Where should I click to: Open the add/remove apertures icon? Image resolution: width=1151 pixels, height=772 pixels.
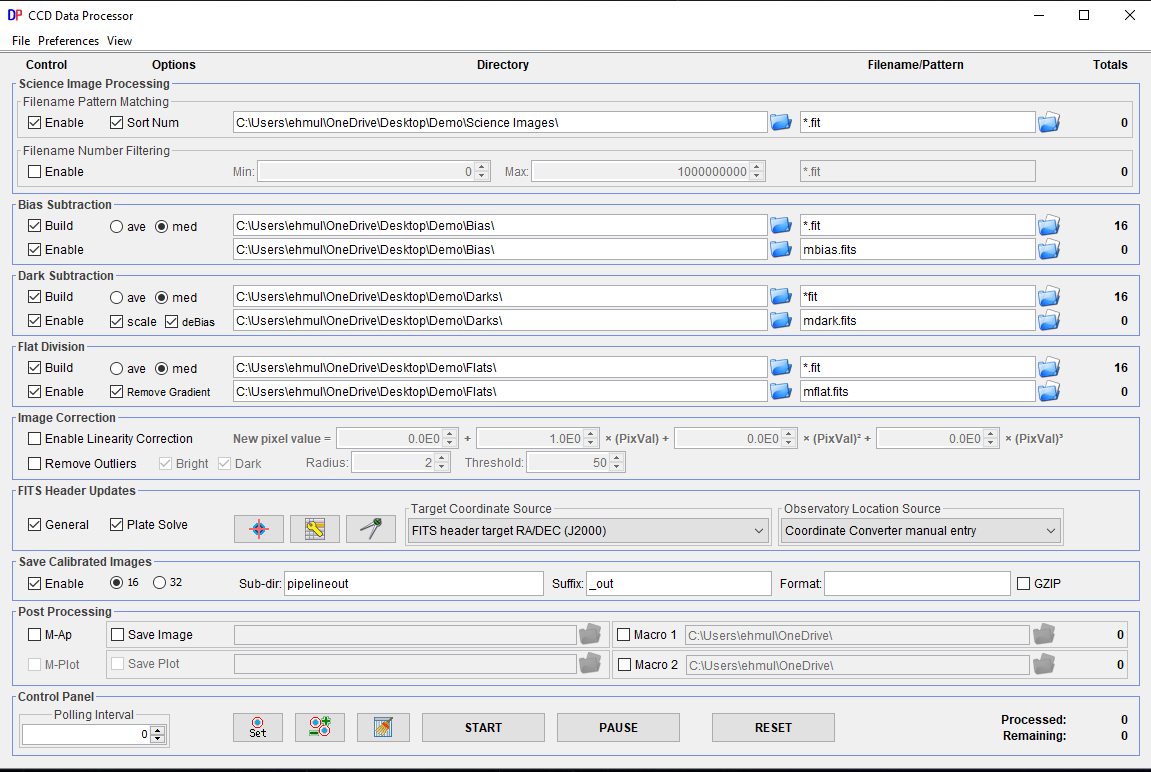(x=320, y=727)
